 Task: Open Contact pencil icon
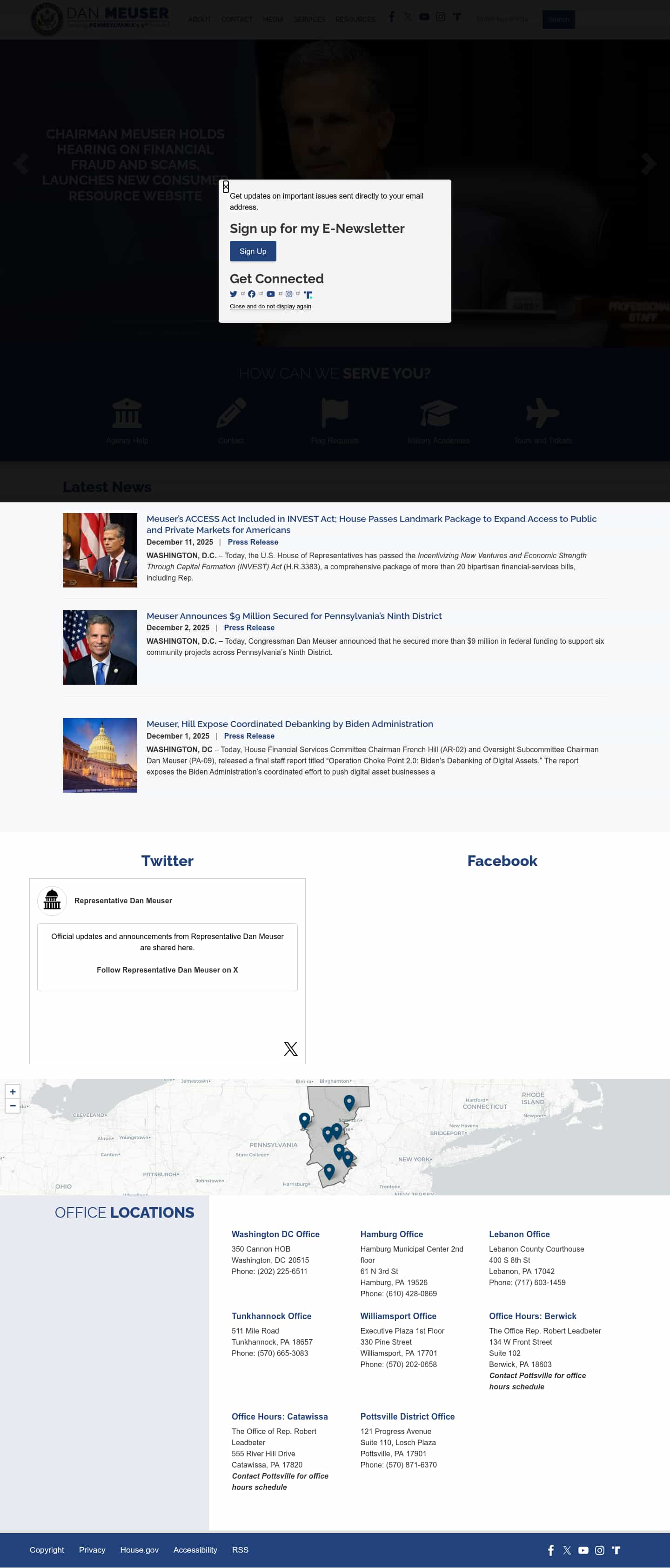231,414
